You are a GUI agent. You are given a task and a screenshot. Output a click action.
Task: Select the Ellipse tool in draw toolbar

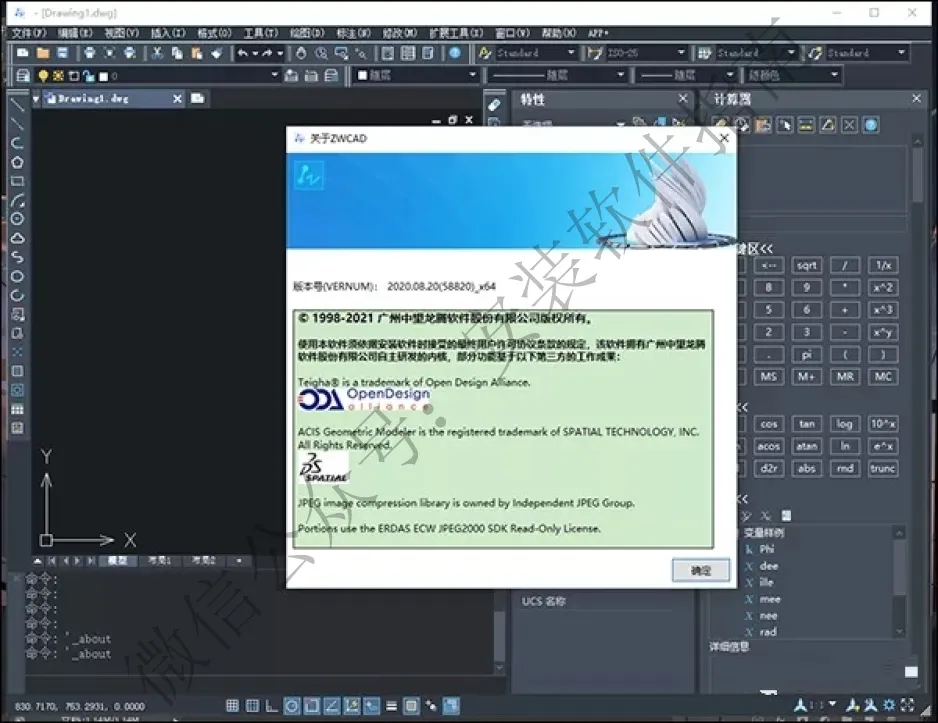point(17,276)
